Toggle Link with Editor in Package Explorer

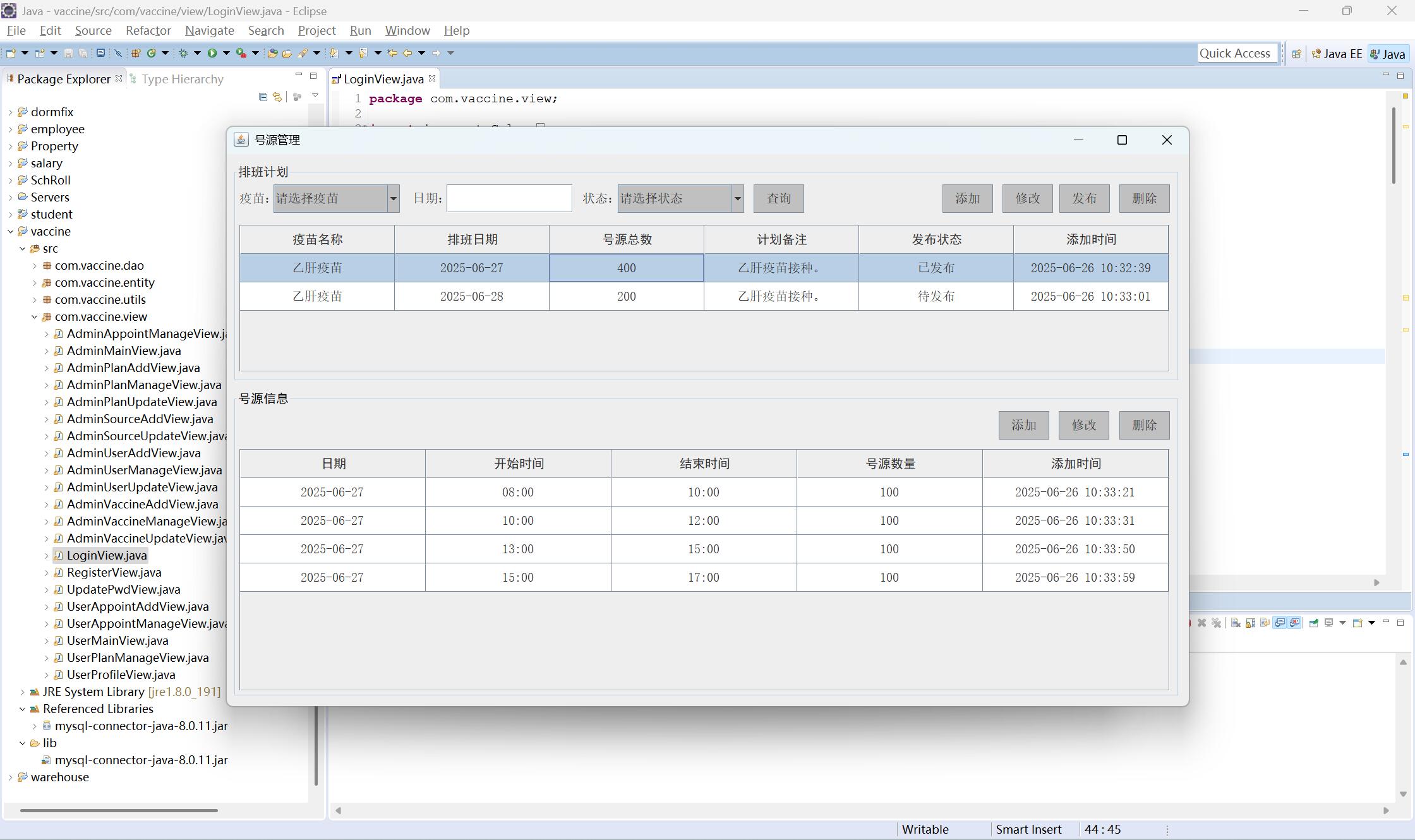tap(277, 97)
